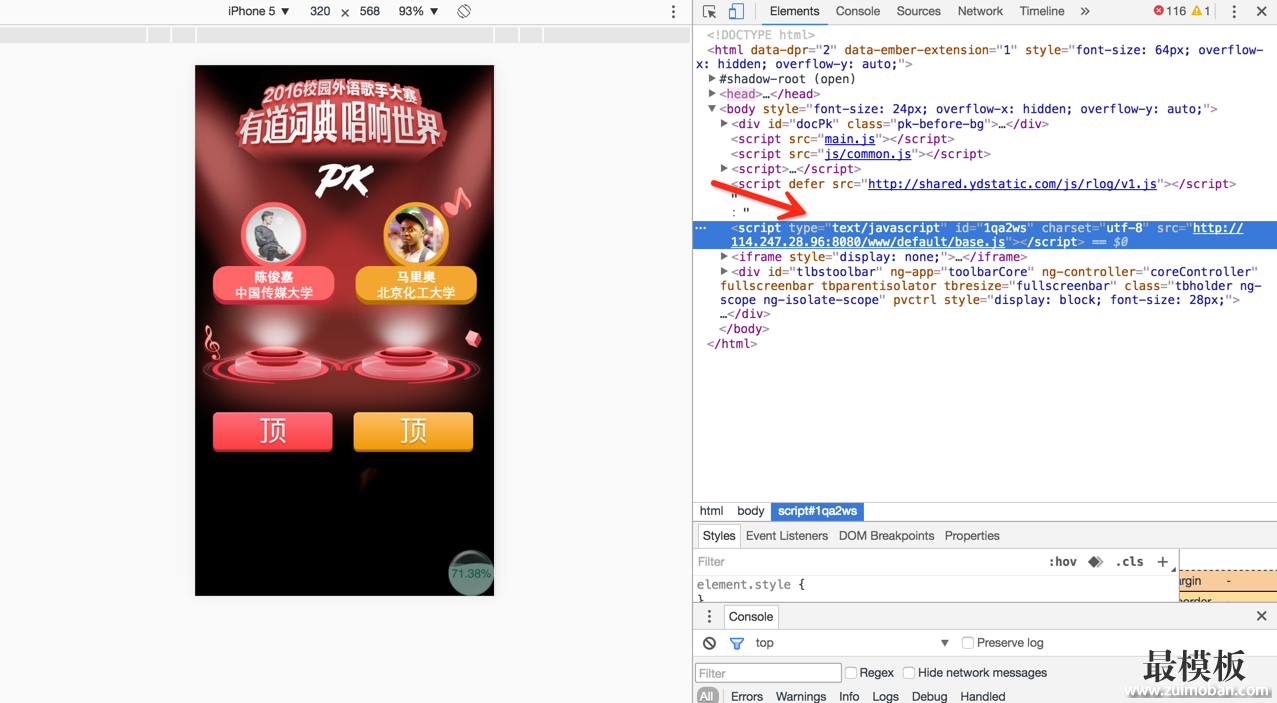Select body breadcrumb
1277x703 pixels.
pyautogui.click(x=750, y=511)
